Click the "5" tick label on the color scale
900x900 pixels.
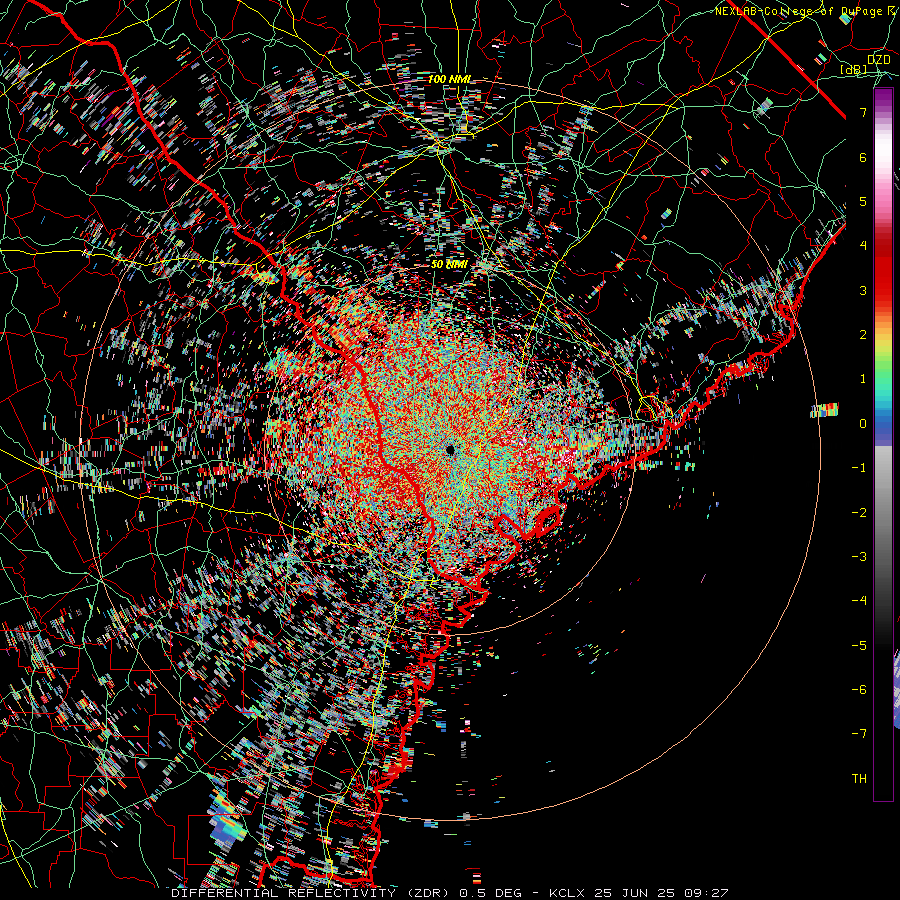tap(863, 201)
